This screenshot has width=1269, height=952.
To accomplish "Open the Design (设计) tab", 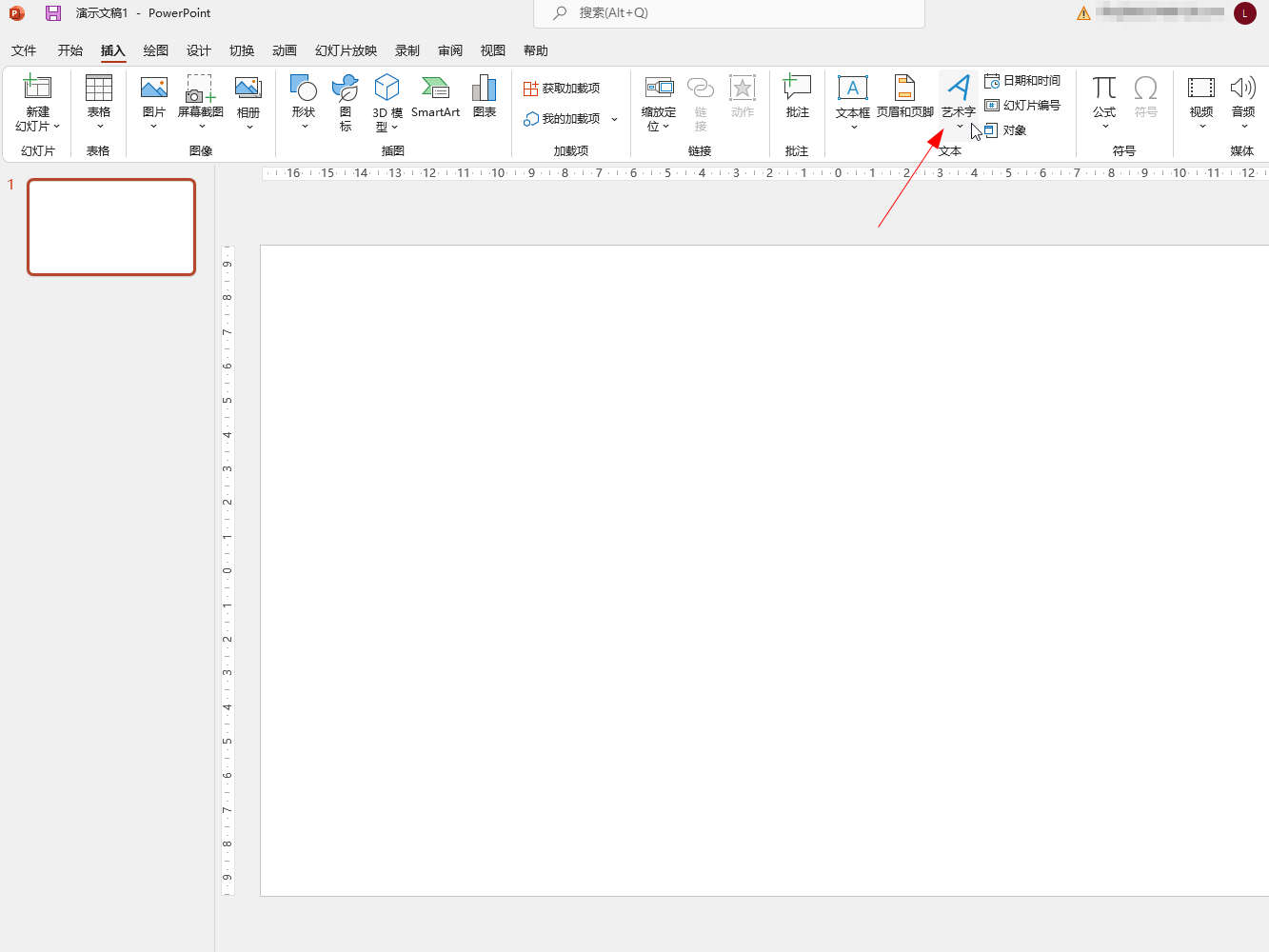I will click(x=199, y=50).
